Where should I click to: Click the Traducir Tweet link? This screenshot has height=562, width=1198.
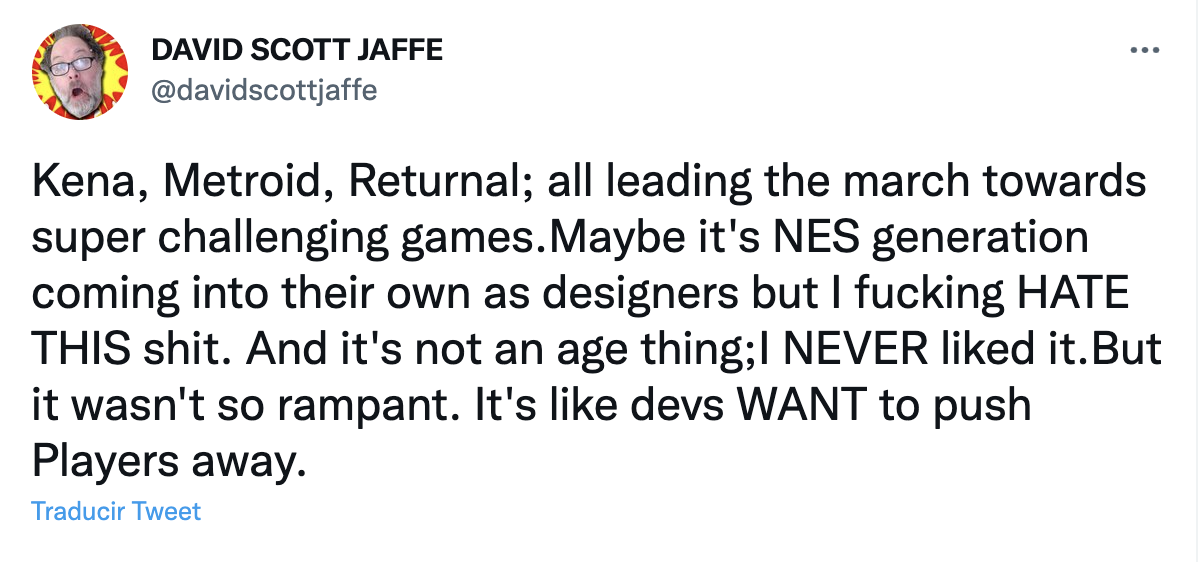point(116,512)
